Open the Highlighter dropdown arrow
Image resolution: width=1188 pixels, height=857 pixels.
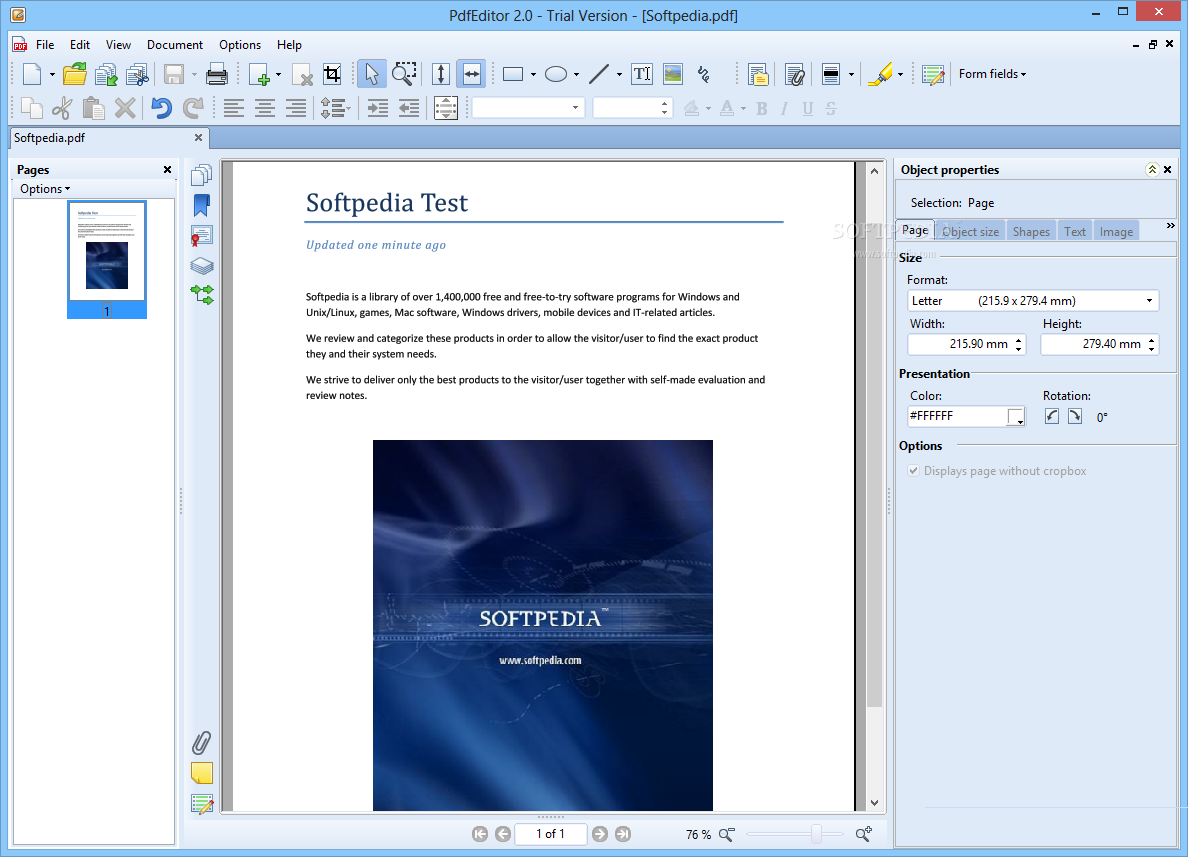pos(900,74)
